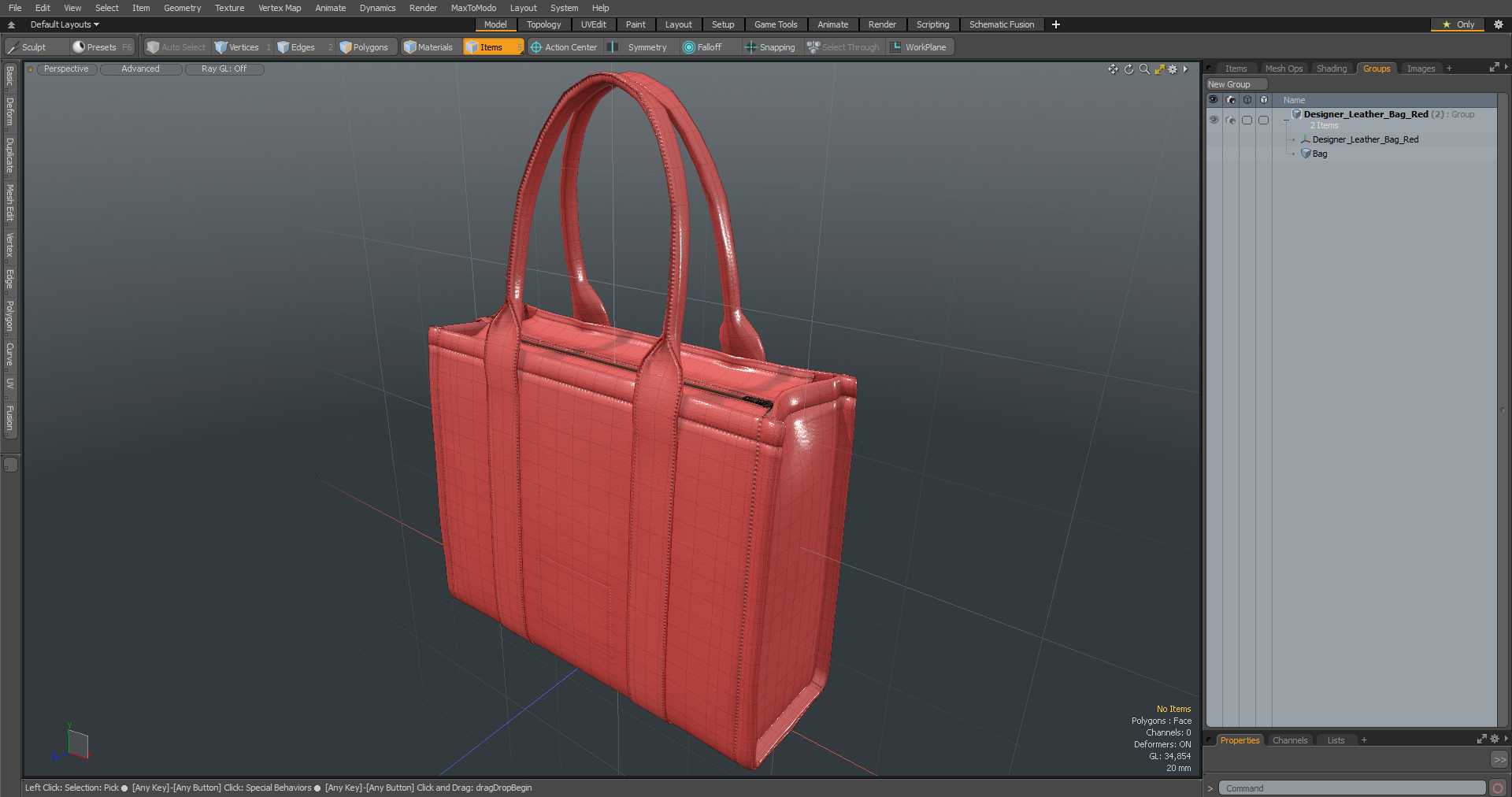The width and height of the screenshot is (1512, 797).
Task: Open the MaxToModo menu
Action: (473, 8)
